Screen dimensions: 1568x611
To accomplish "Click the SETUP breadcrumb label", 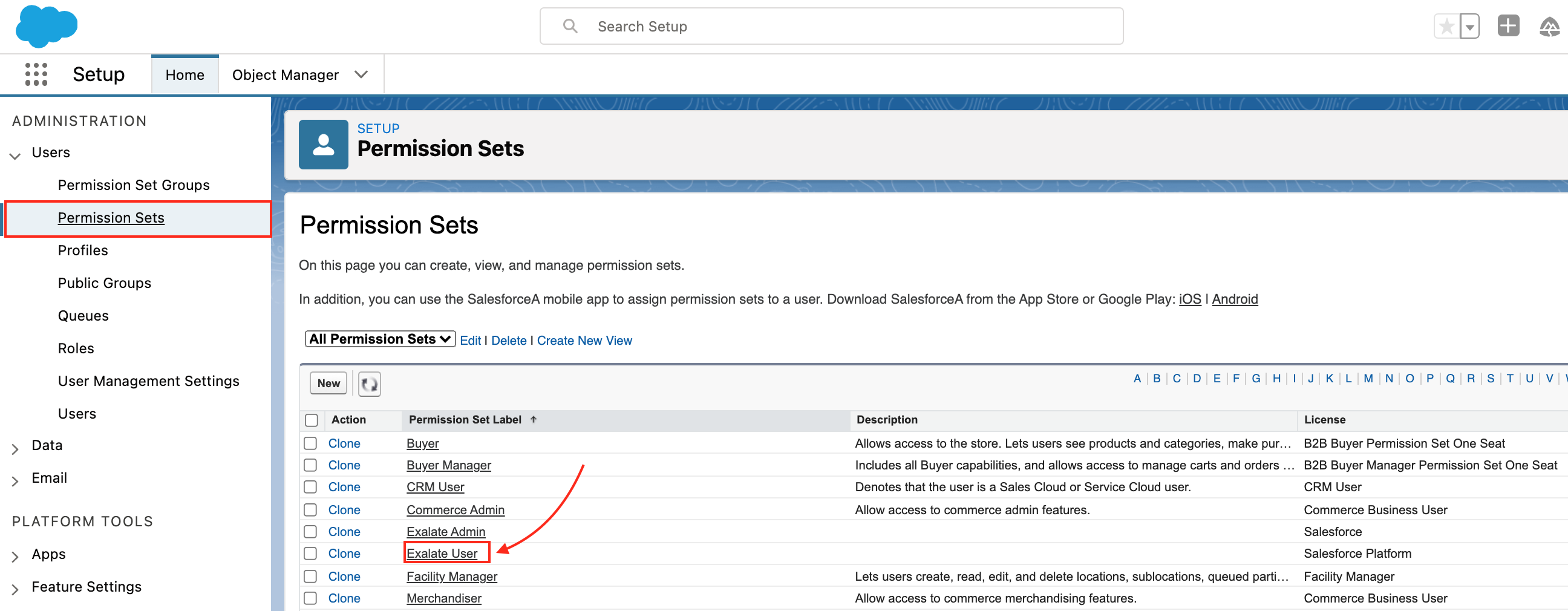I will (378, 128).
